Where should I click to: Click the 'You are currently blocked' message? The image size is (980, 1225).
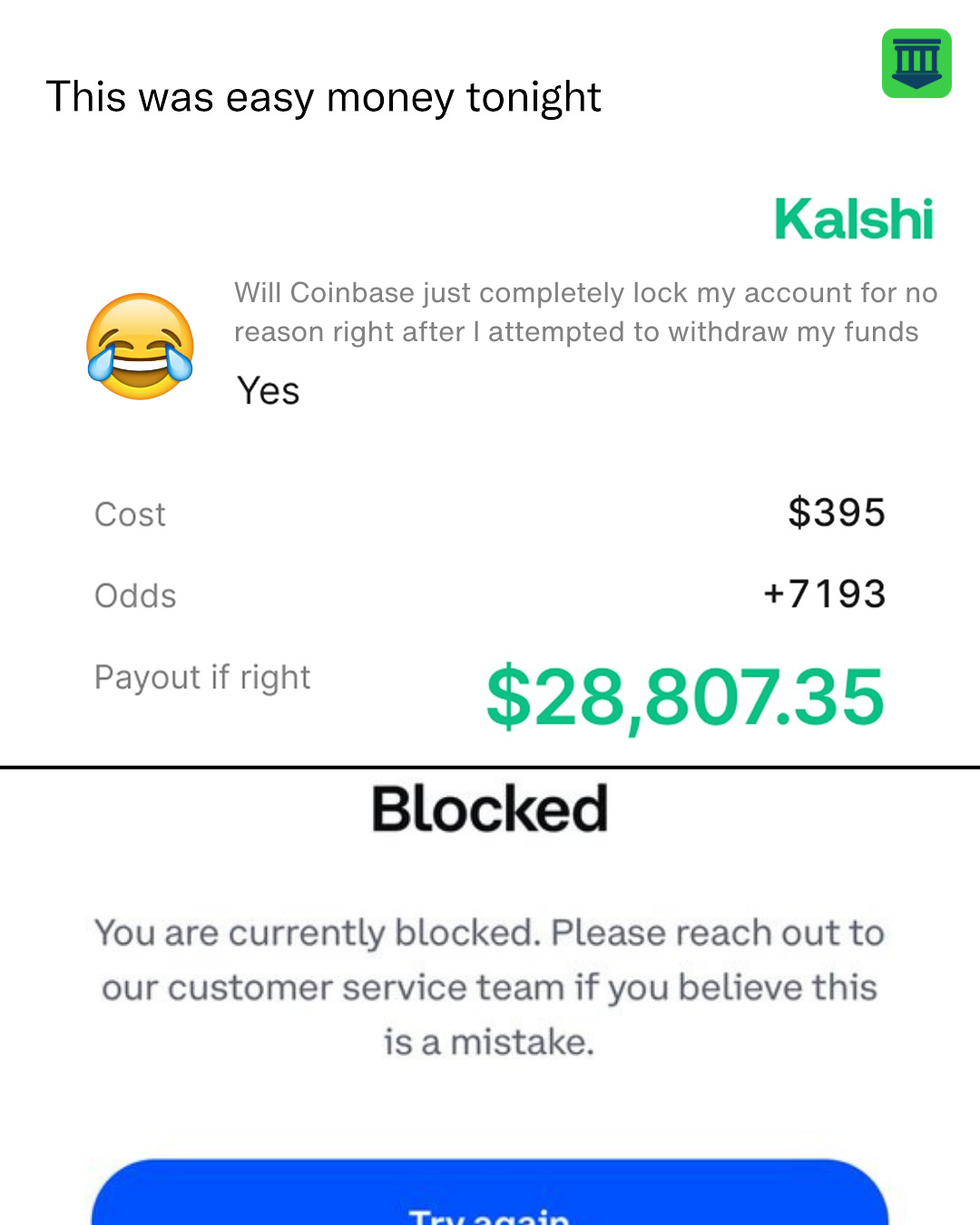coord(490,987)
